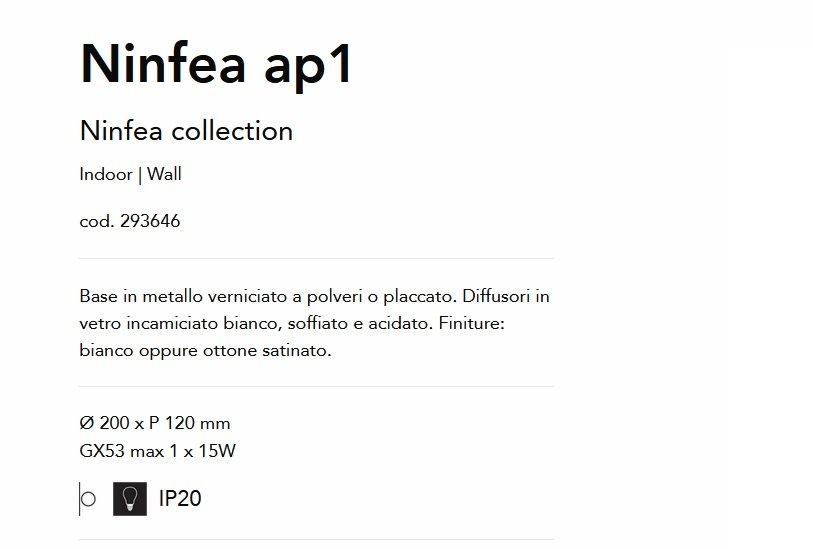Image resolution: width=813 pixels, height=549 pixels.
Task: Open the Ninfea collection link
Action: pyautogui.click(x=186, y=131)
